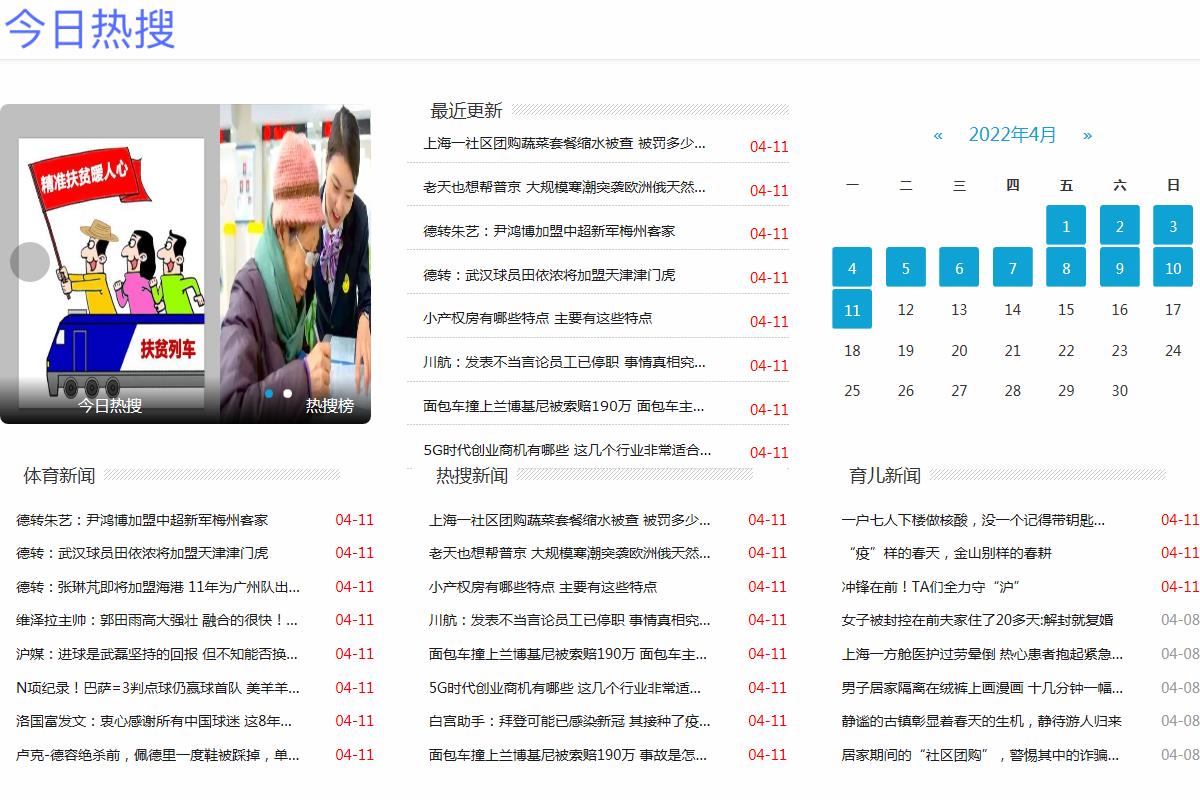Screen dimensions: 1200x800
Task: Open the 育儿新闻 section heading
Action: tap(885, 476)
